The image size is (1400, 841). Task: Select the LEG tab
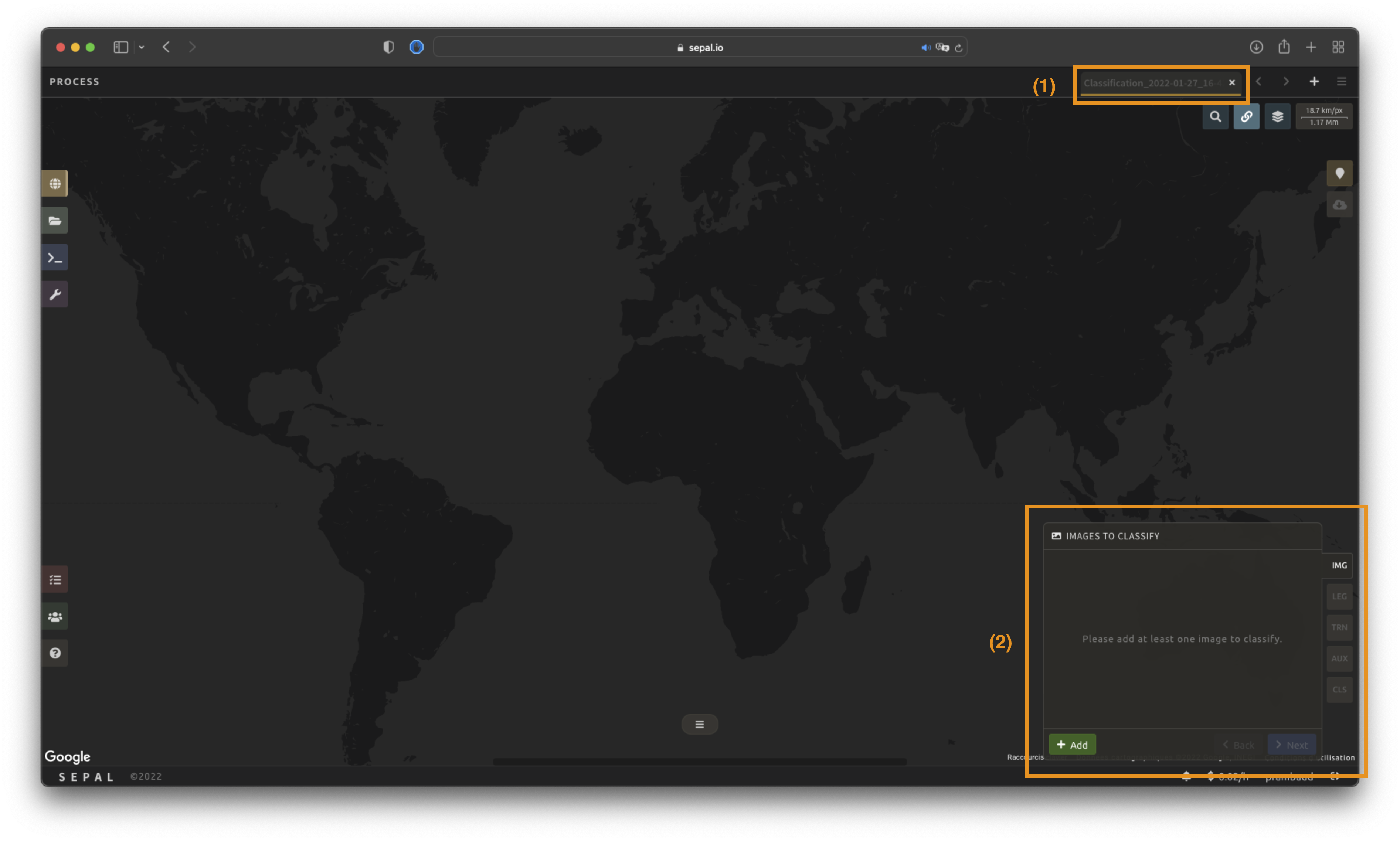(1339, 596)
